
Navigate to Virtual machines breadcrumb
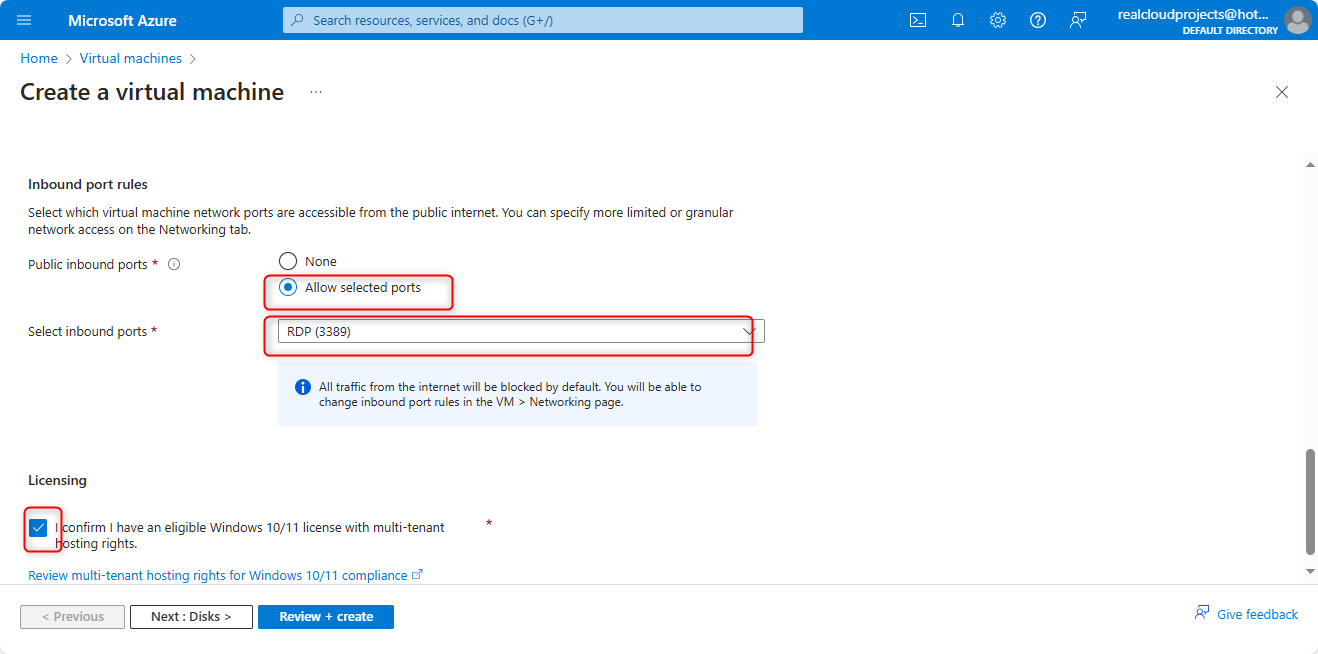pyautogui.click(x=131, y=59)
